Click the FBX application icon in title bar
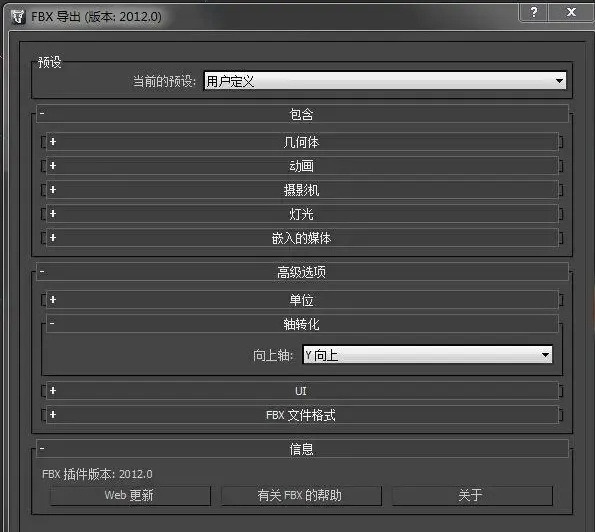Image resolution: width=595 pixels, height=532 pixels. (17, 17)
